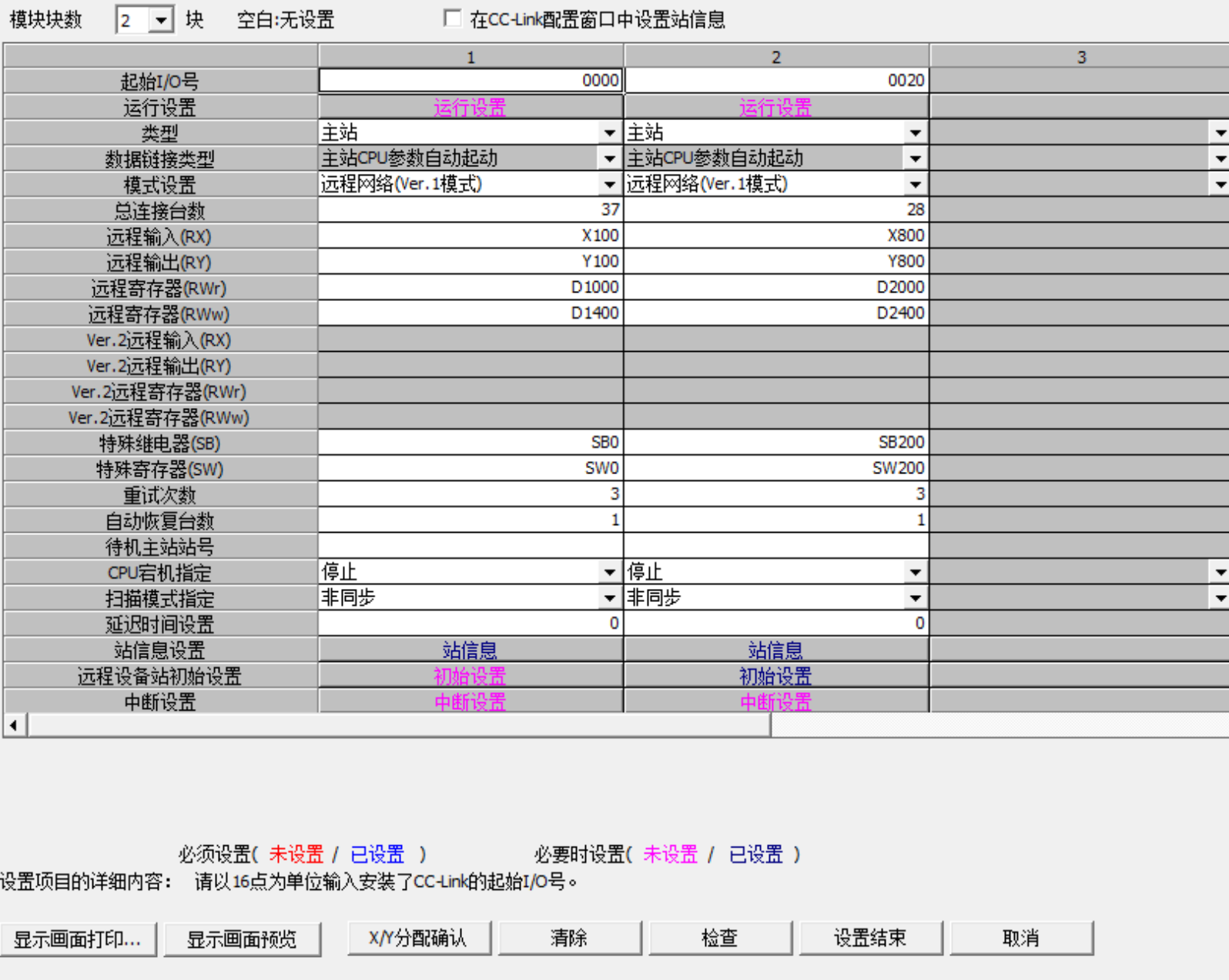The width and height of the screenshot is (1229, 980).
Task: Click module 1 starting I/O number field
Action: pos(470,81)
